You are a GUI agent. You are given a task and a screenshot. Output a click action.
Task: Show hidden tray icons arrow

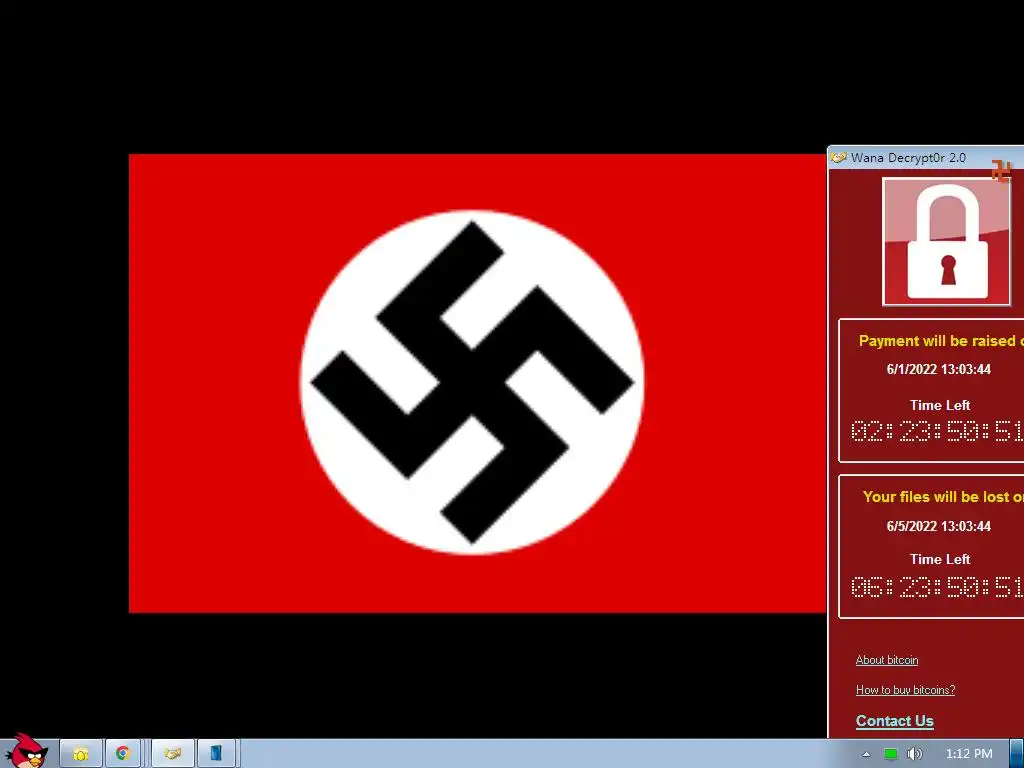click(866, 754)
